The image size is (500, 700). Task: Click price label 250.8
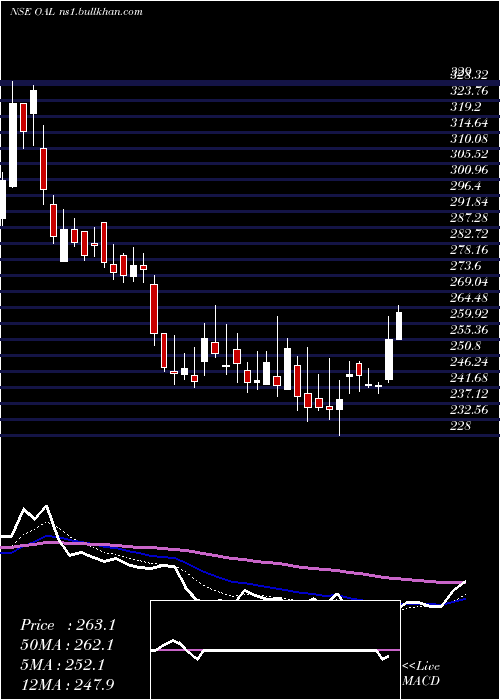click(x=466, y=346)
